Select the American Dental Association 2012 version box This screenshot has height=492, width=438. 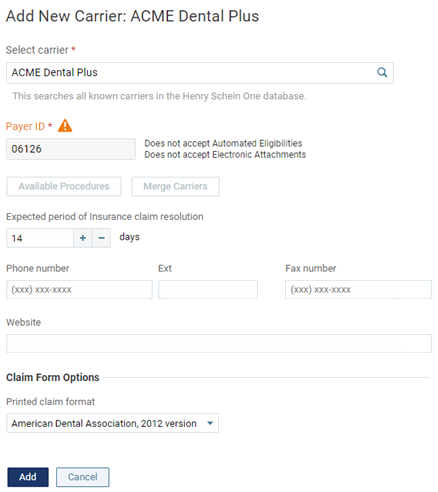point(112,423)
